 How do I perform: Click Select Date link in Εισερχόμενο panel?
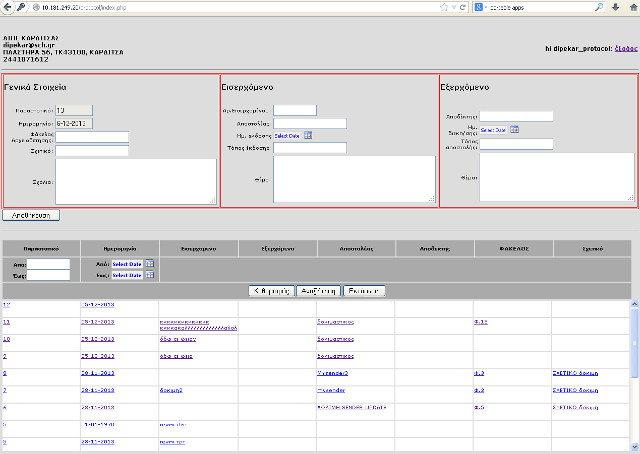pyautogui.click(x=287, y=136)
